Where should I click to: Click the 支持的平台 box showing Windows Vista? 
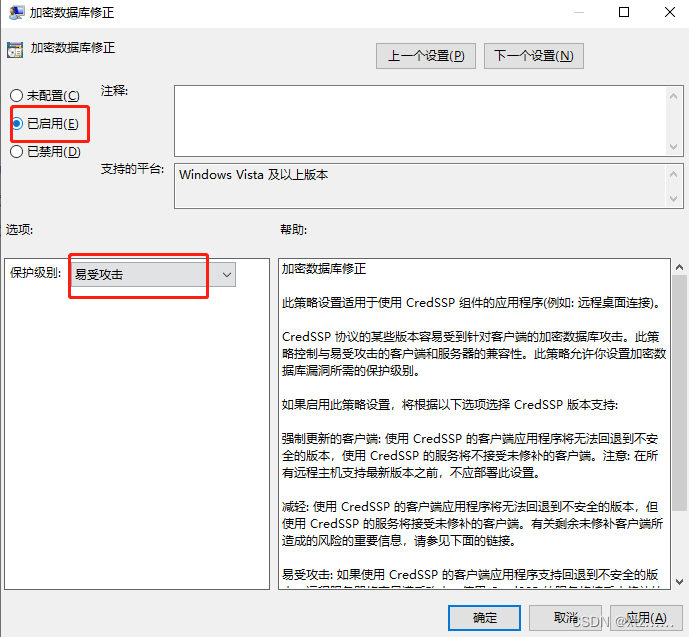[x=420, y=186]
